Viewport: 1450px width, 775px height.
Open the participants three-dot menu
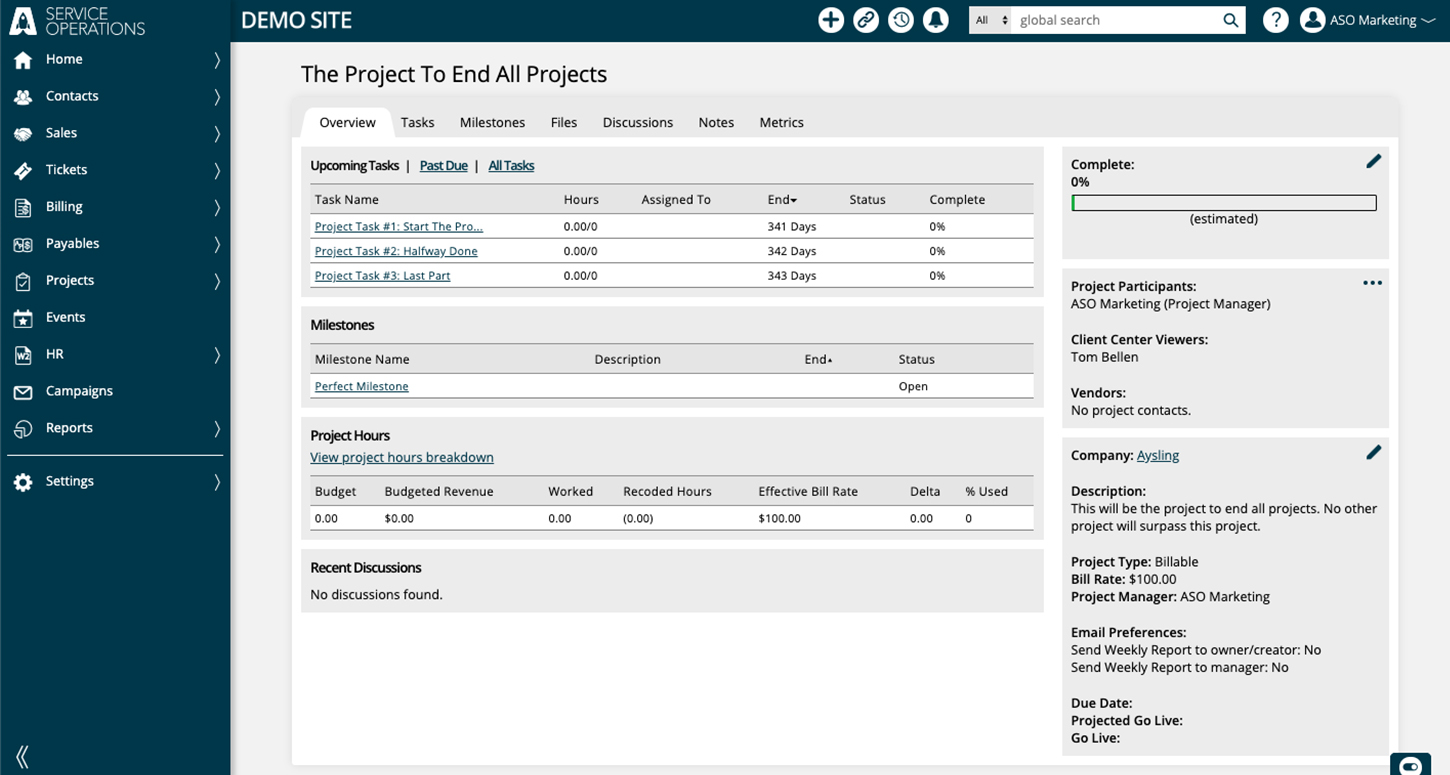[1372, 283]
